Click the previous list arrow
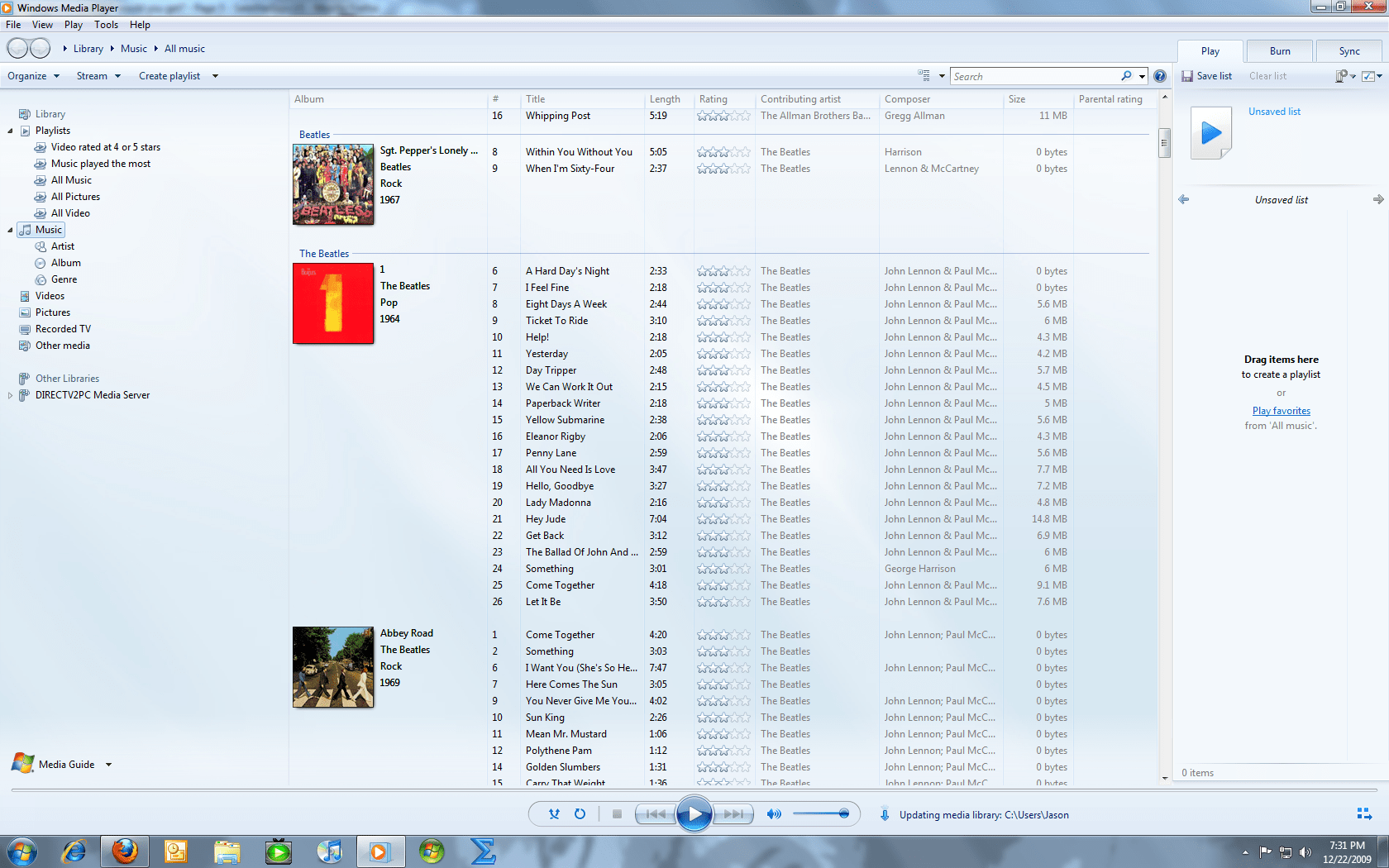The height and width of the screenshot is (868, 1389). coord(1184,199)
